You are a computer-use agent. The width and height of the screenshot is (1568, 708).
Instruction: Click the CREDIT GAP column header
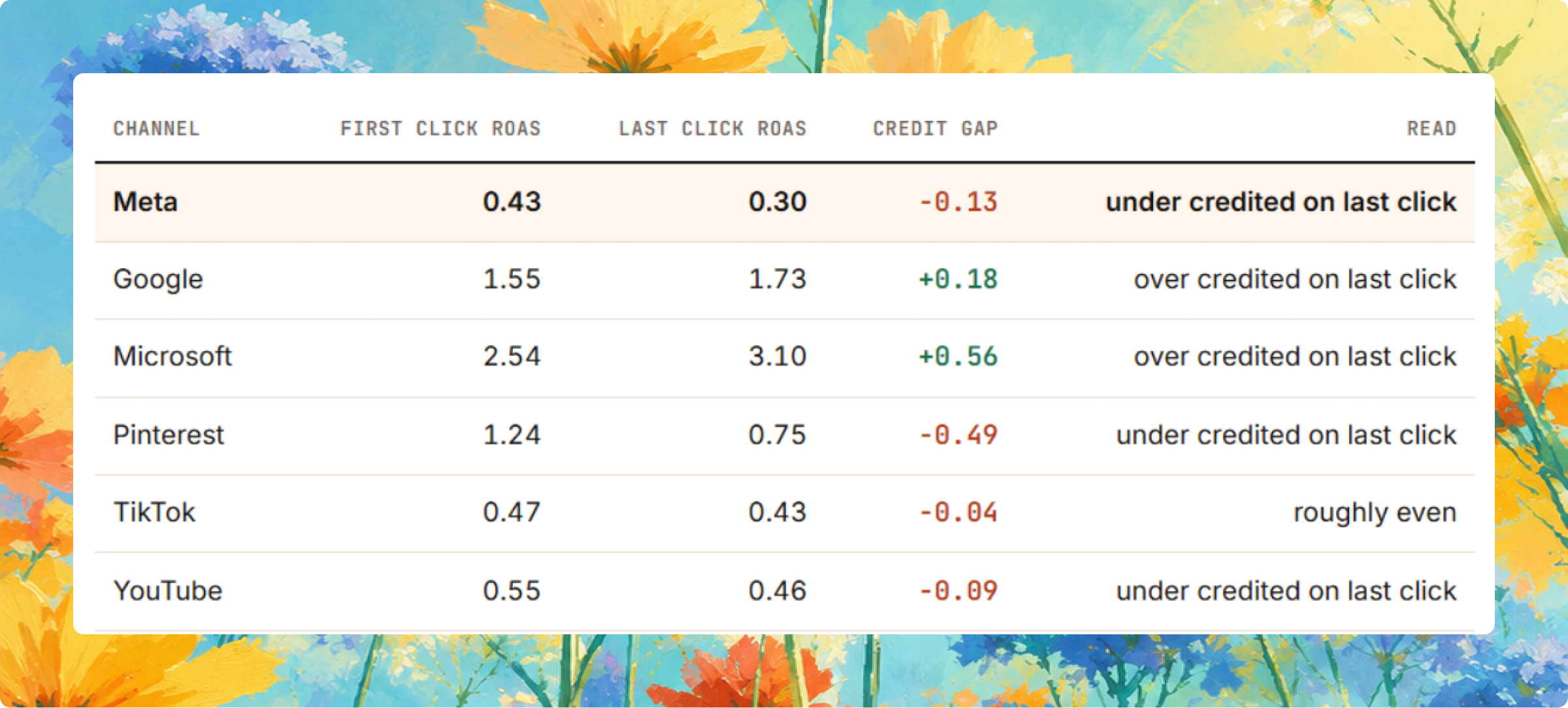click(x=936, y=129)
